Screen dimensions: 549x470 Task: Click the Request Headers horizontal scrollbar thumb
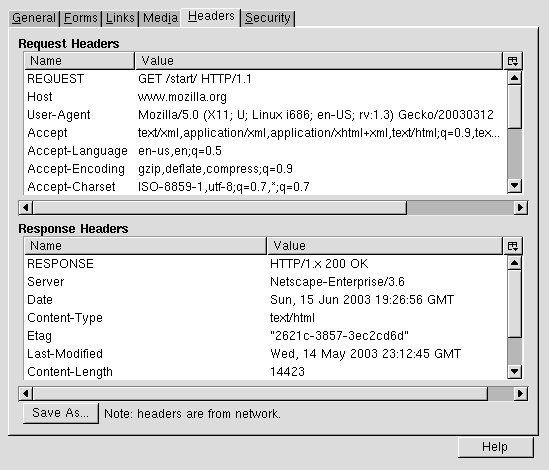click(220, 208)
